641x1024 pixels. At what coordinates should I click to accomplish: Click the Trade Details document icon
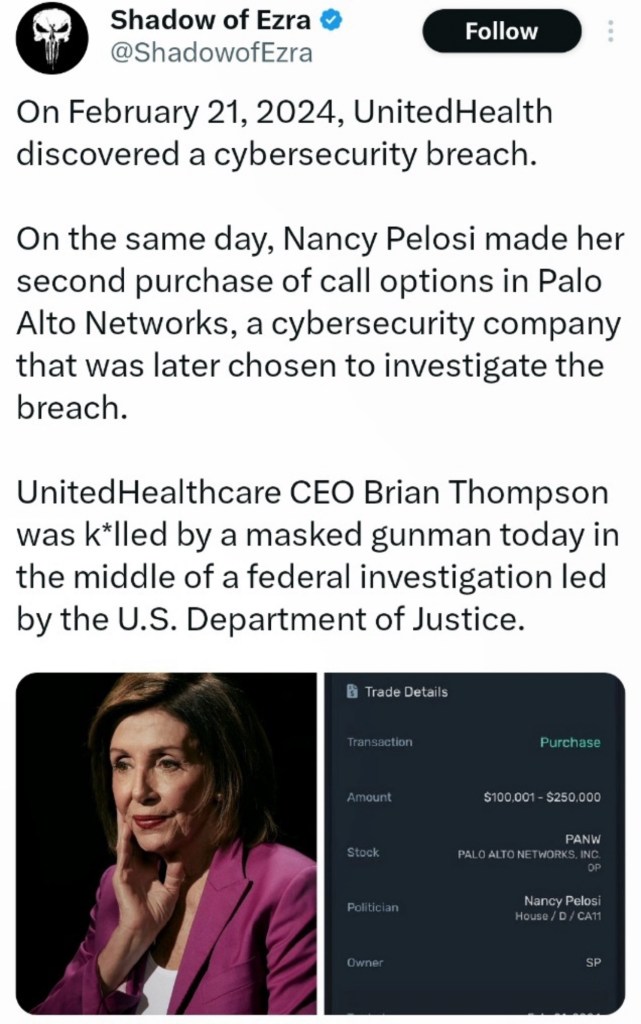pos(351,692)
